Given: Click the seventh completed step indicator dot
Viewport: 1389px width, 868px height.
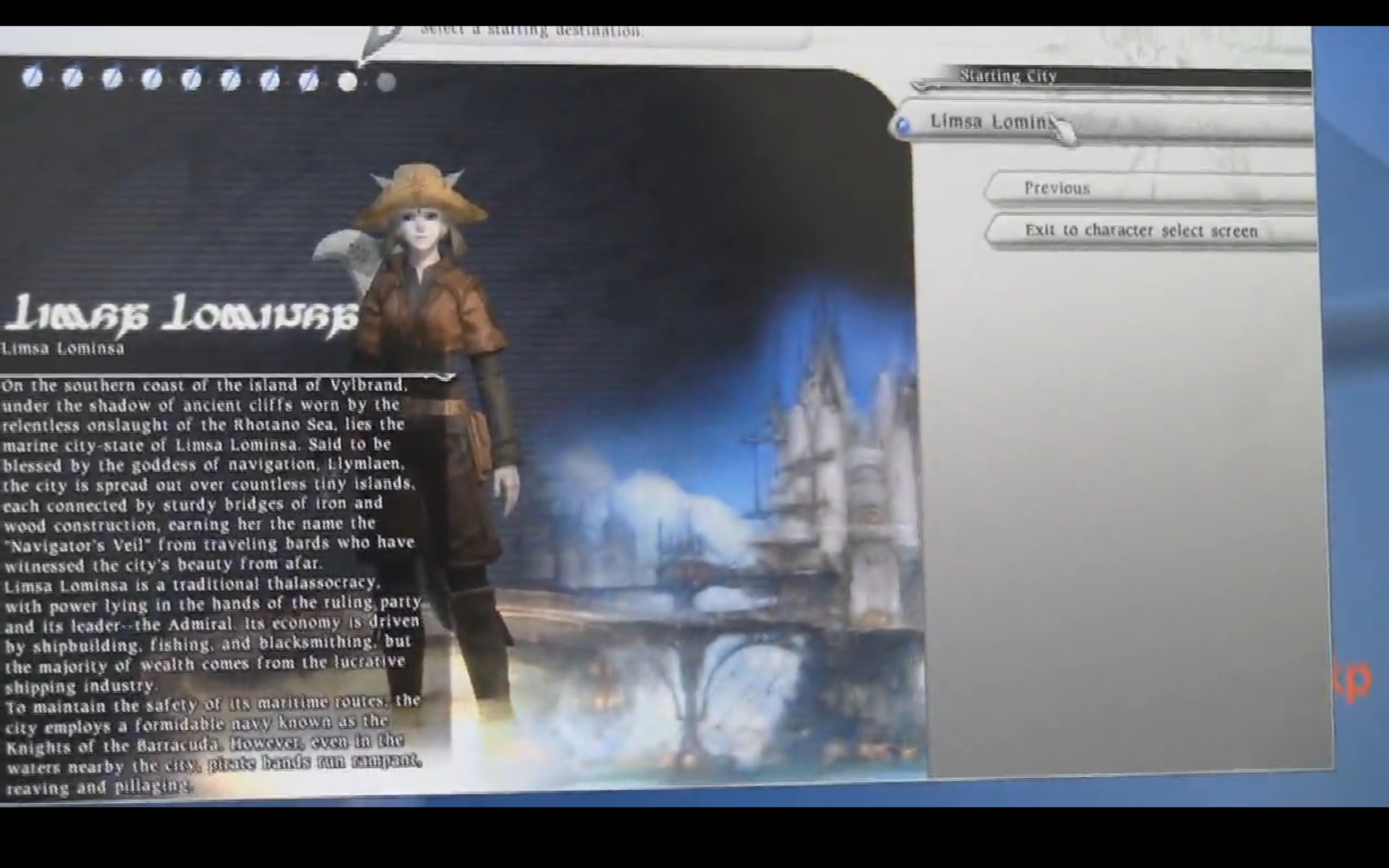Looking at the screenshot, I should pos(269,80).
